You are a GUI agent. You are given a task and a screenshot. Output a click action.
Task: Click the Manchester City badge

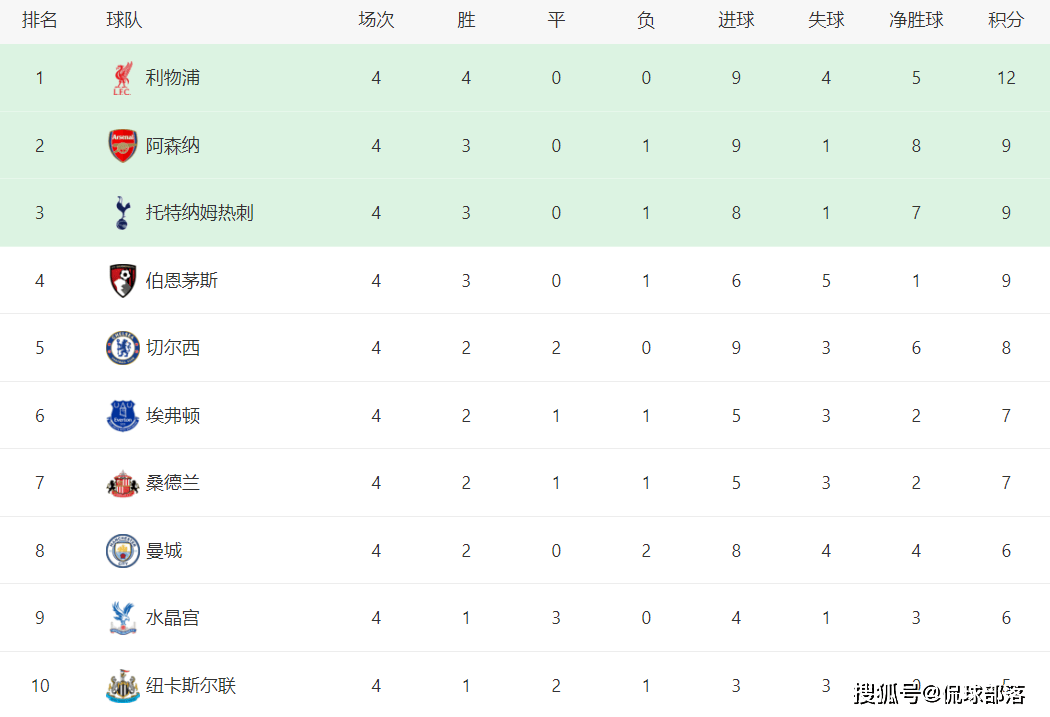(x=123, y=551)
